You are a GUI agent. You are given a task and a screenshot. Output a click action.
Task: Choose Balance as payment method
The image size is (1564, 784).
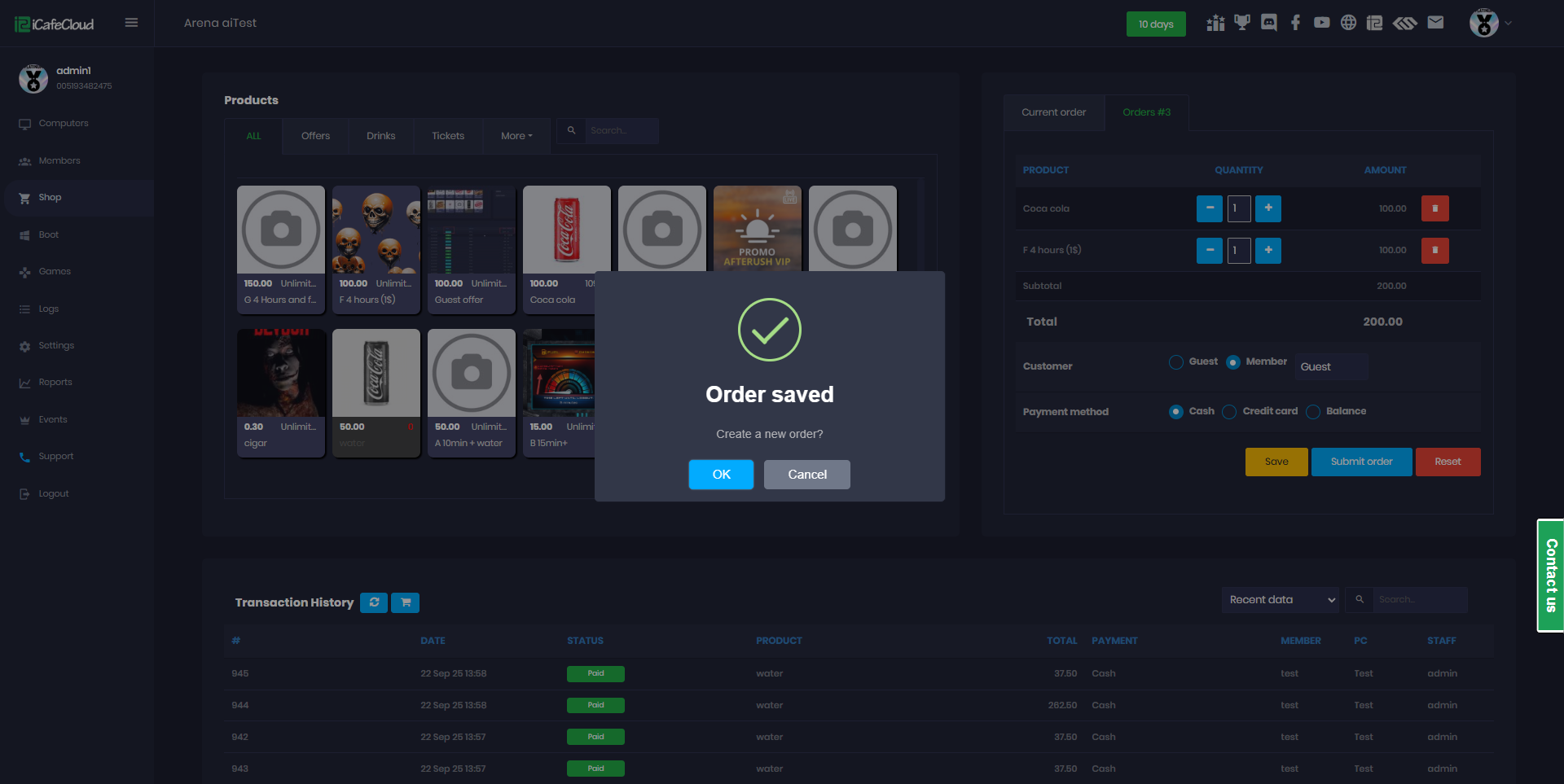1313,412
